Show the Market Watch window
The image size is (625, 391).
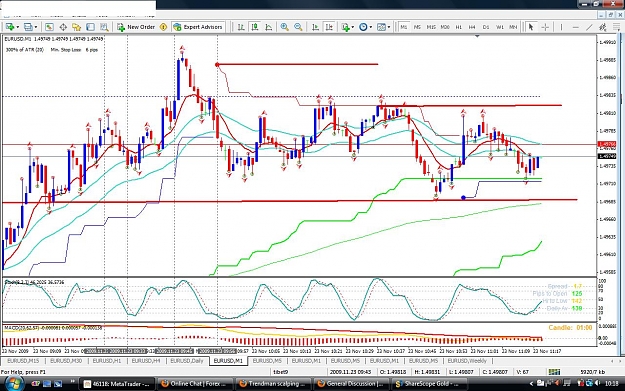49,27
